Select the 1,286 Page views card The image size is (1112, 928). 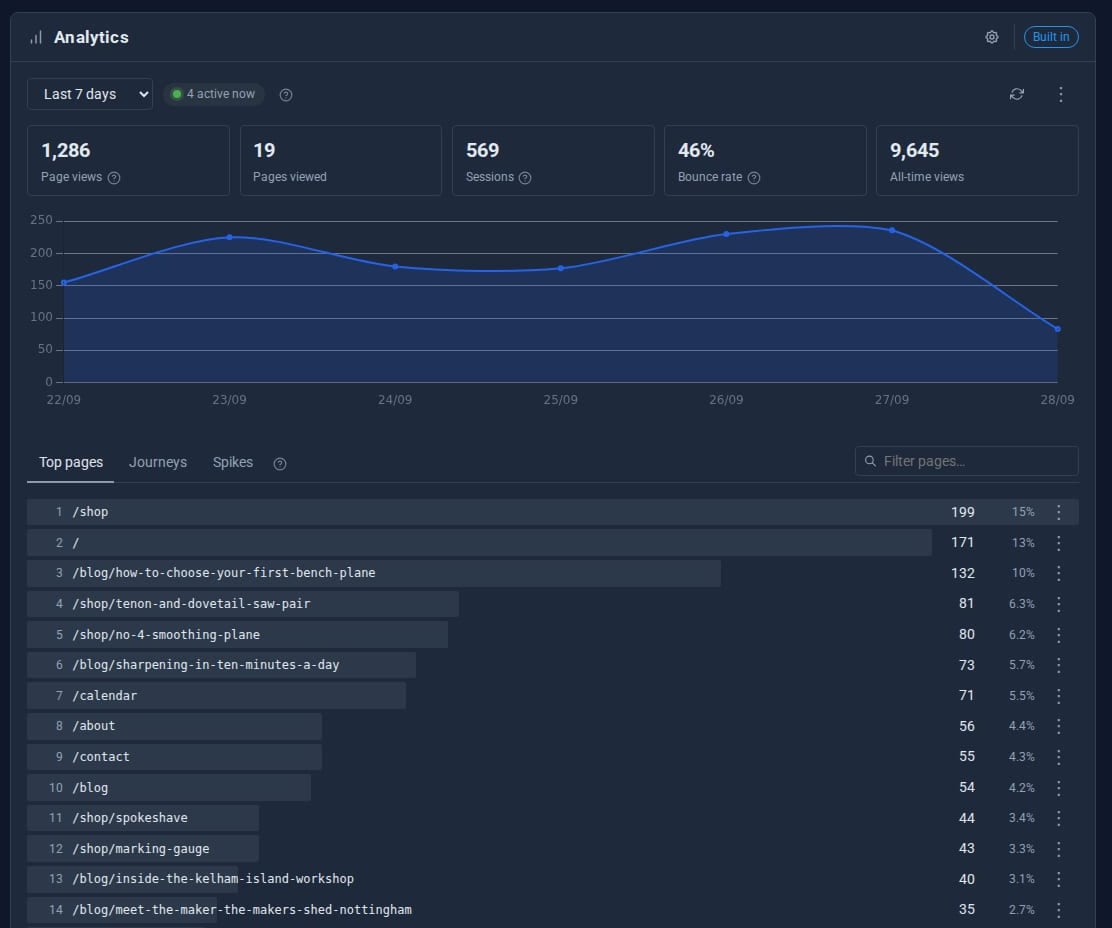128,160
